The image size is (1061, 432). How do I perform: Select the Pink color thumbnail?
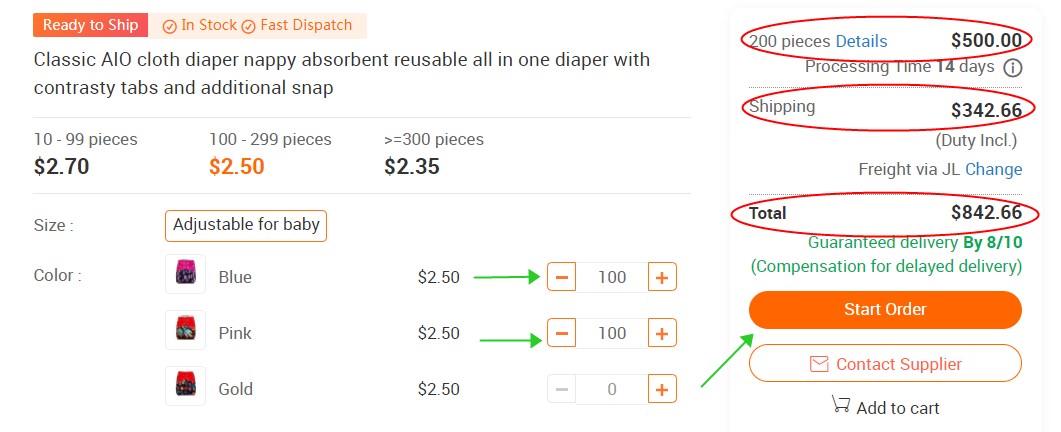pyautogui.click(x=185, y=331)
